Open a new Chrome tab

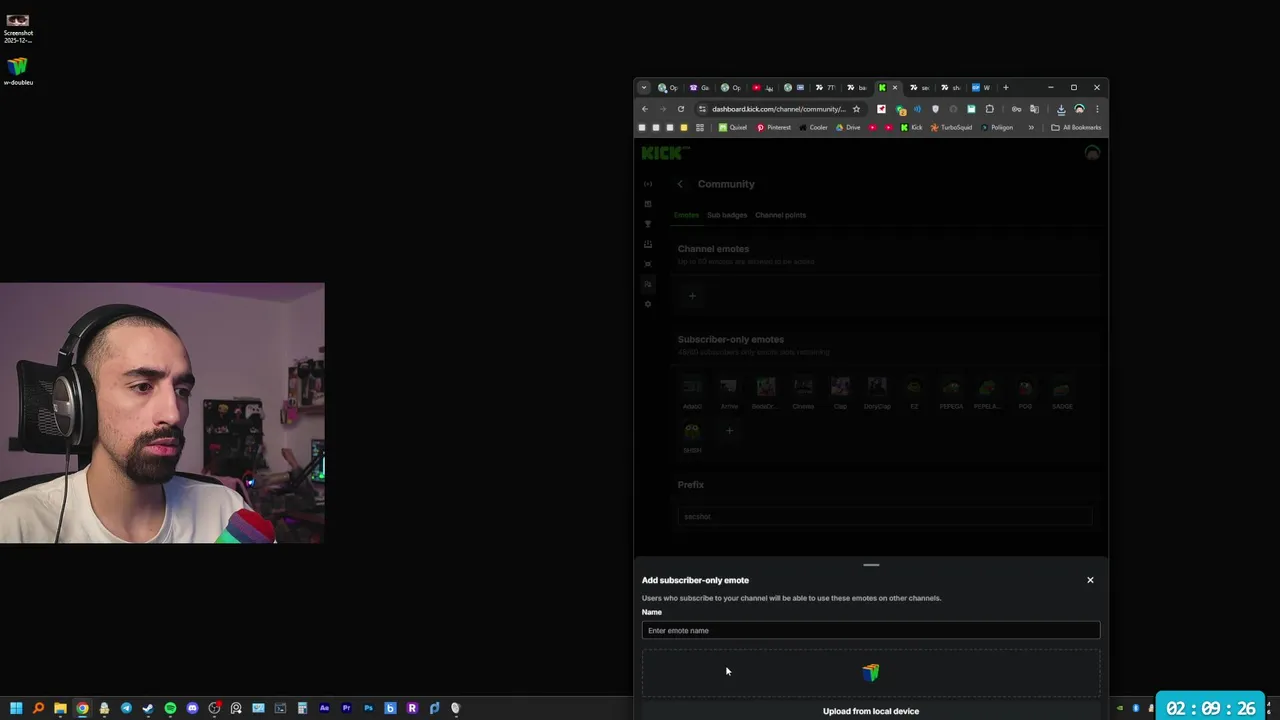tap(1006, 87)
